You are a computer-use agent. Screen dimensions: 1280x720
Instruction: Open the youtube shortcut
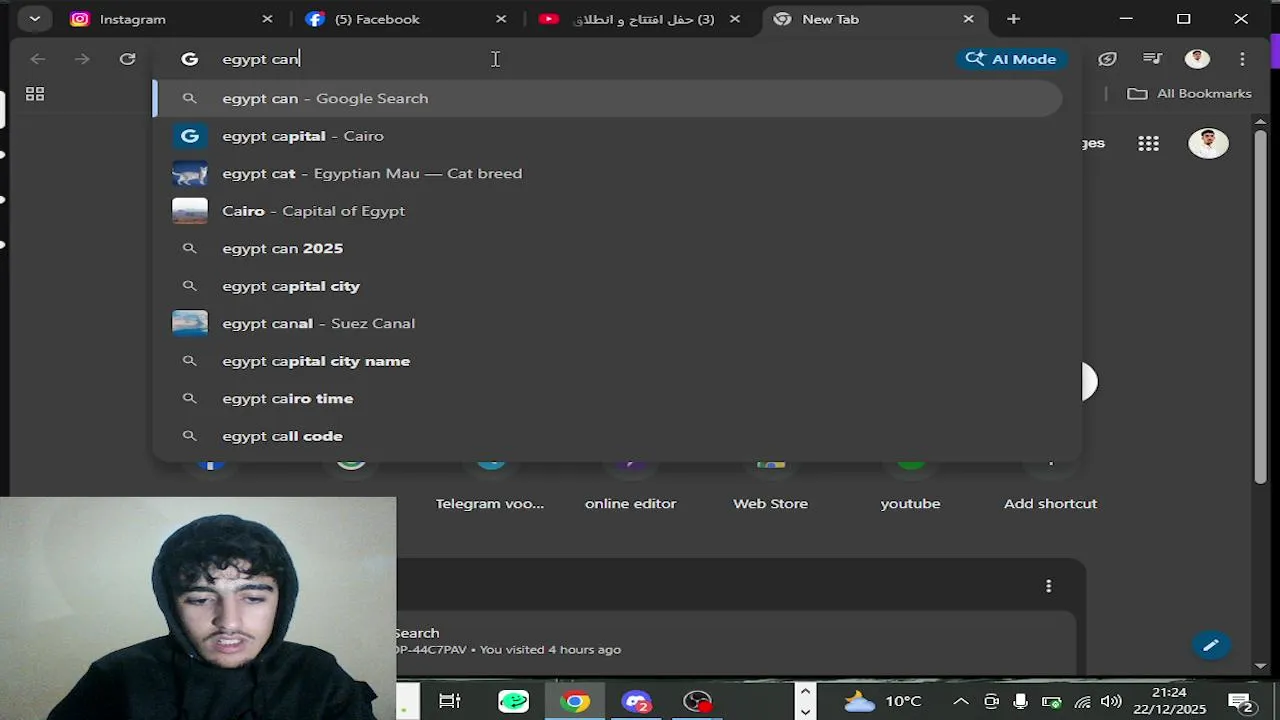(x=910, y=487)
